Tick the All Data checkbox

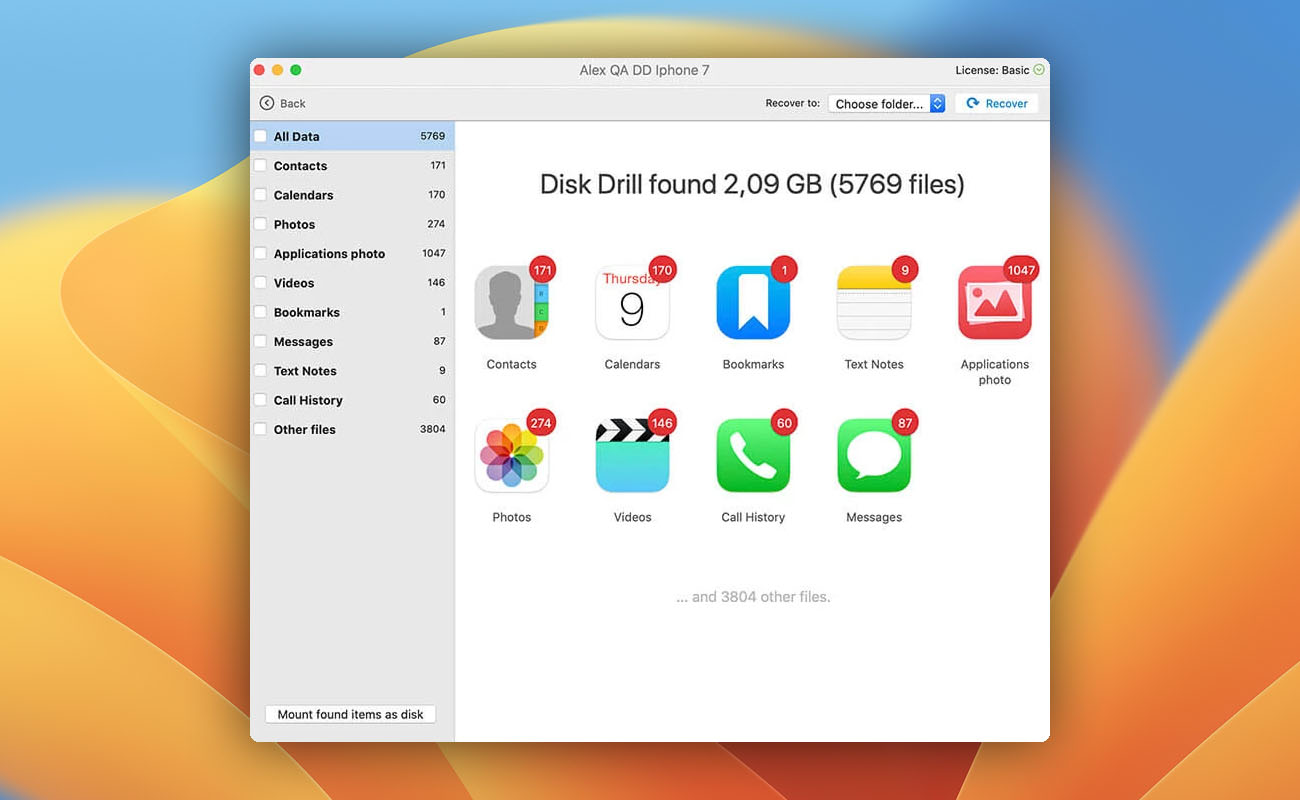(x=261, y=137)
